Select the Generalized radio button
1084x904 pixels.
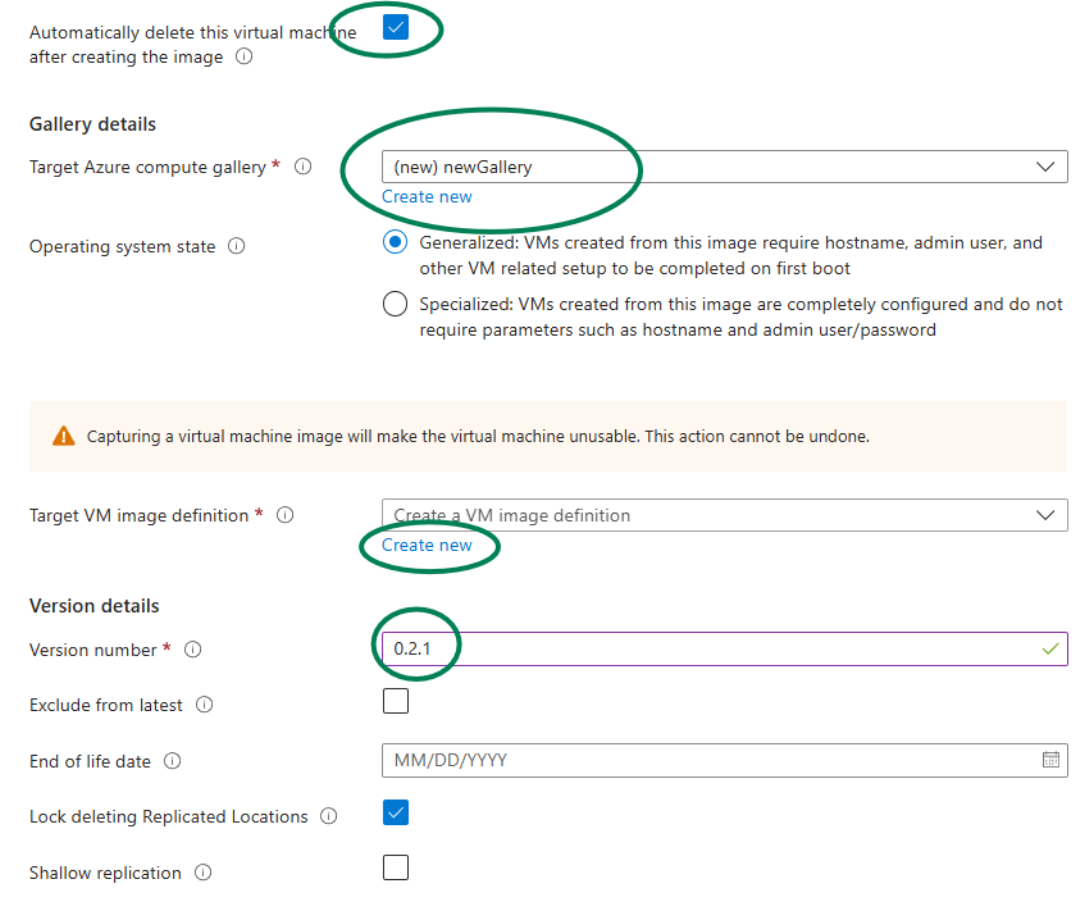[x=394, y=242]
